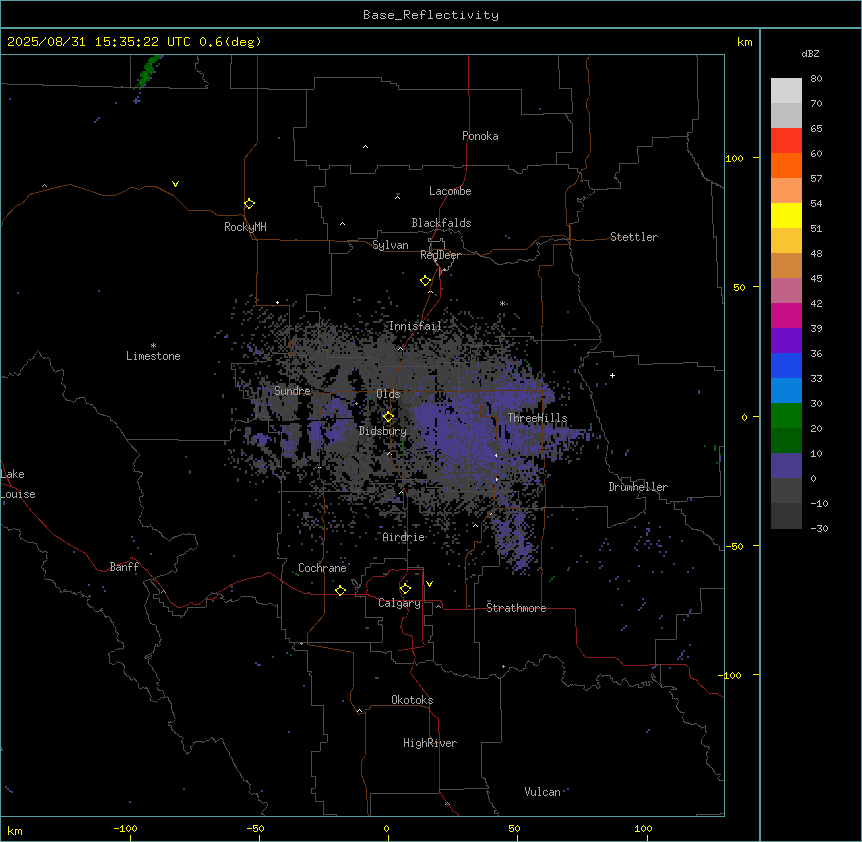Click the yellow diamond marker between Olds and Didsbury

388,417
